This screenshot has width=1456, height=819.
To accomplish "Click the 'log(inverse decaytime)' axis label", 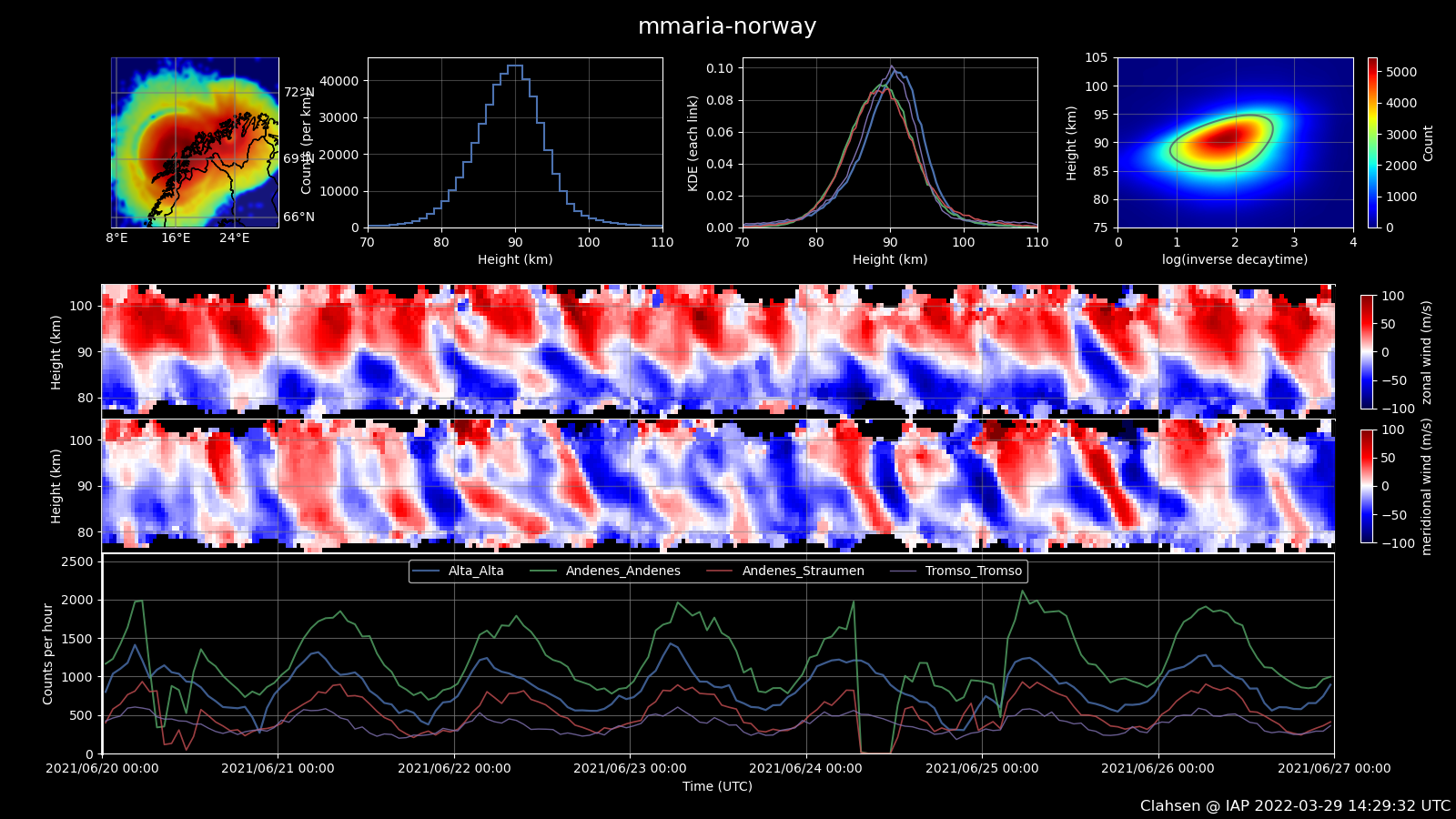I will pos(1235,259).
